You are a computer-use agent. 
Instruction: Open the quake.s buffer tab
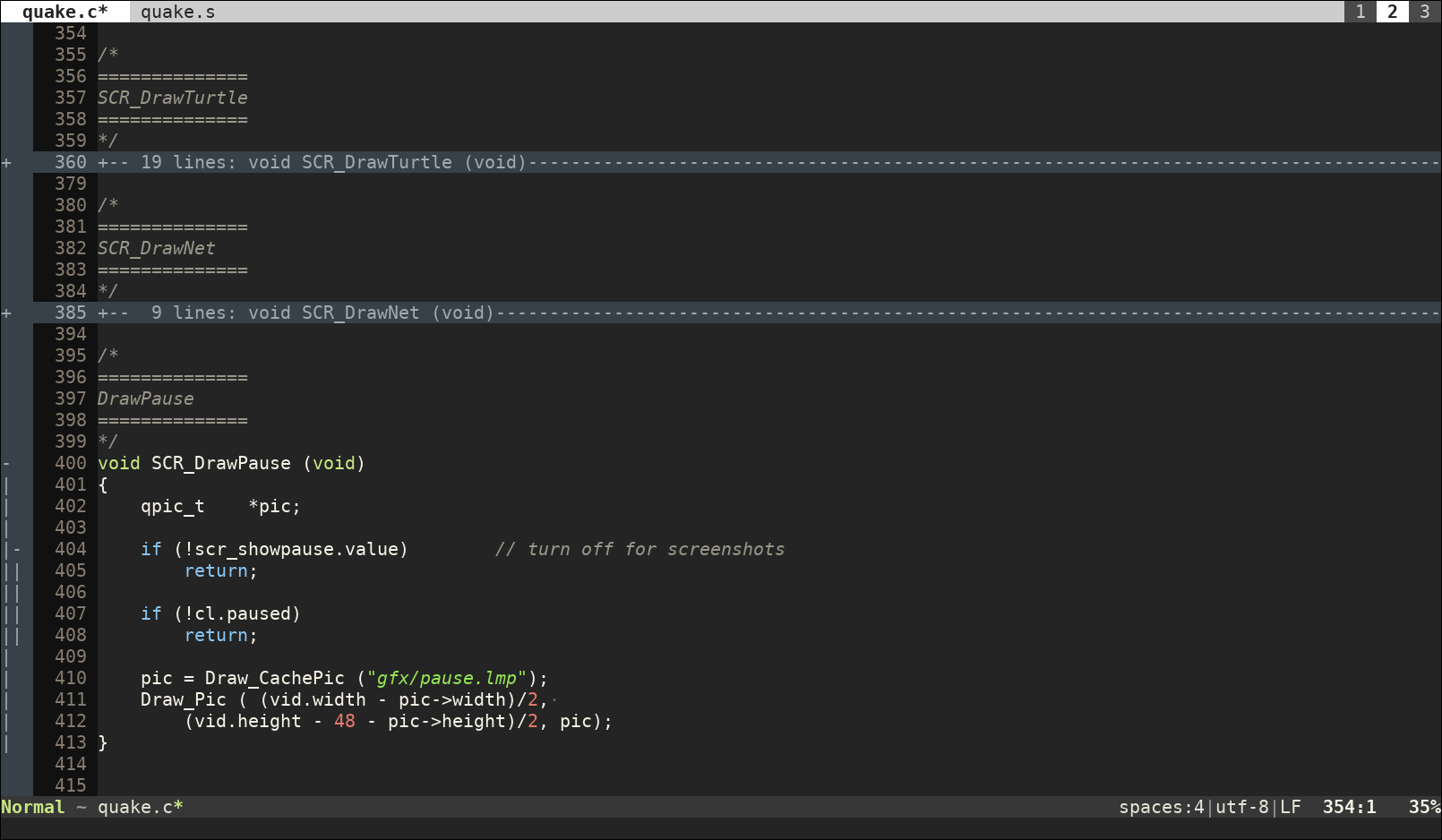[x=177, y=12]
